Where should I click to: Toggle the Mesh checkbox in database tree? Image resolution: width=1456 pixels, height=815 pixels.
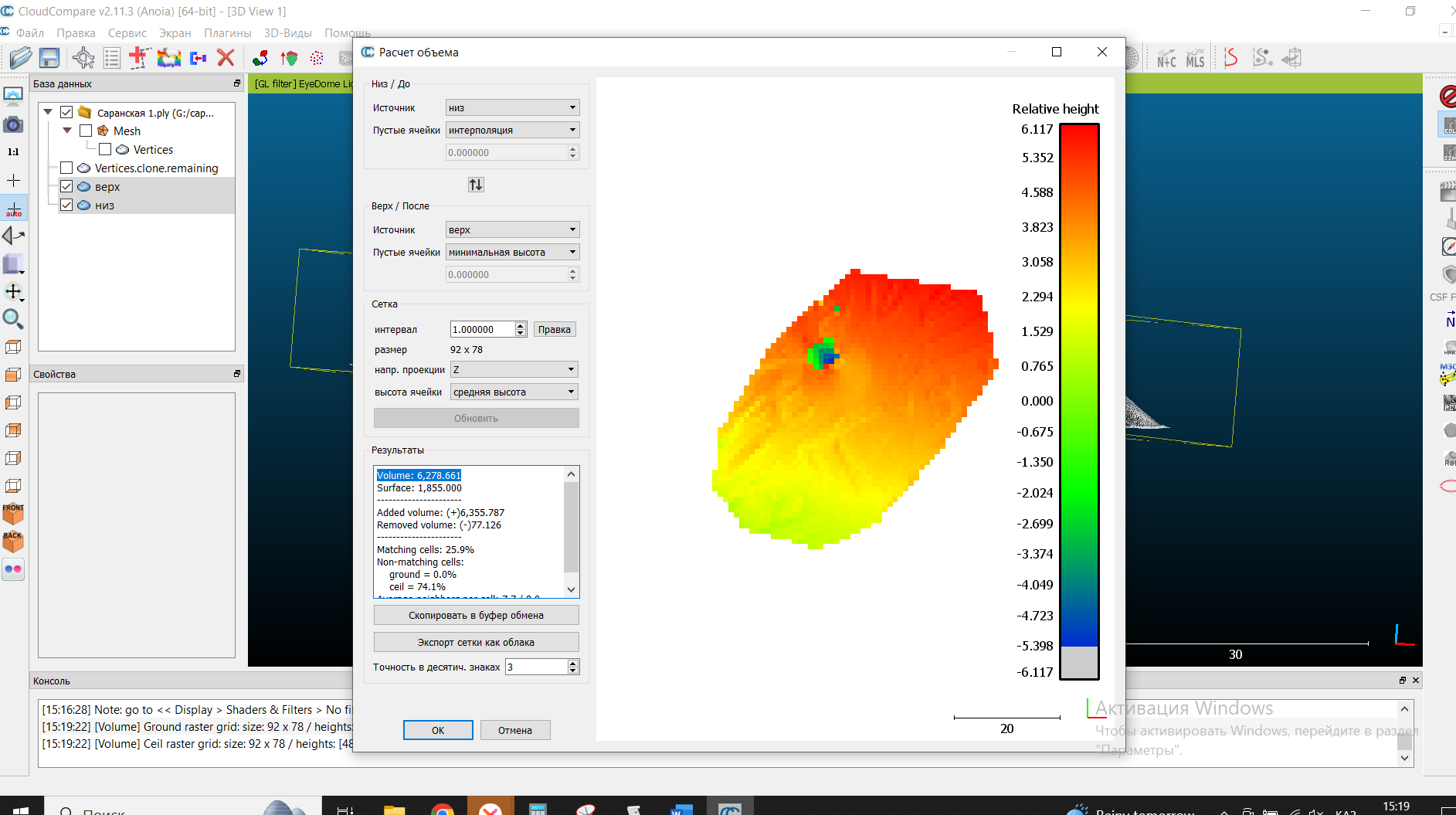86,131
